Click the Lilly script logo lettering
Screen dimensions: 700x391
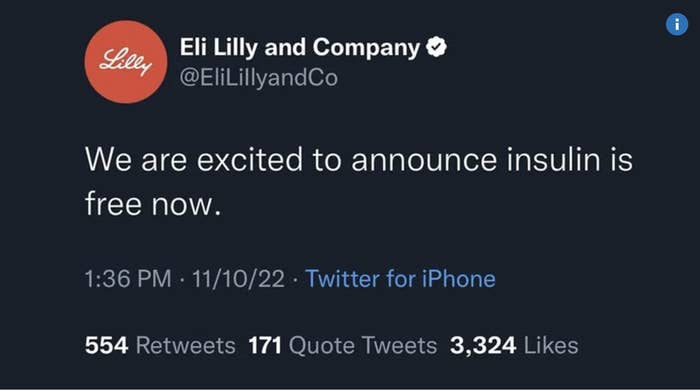[125, 62]
